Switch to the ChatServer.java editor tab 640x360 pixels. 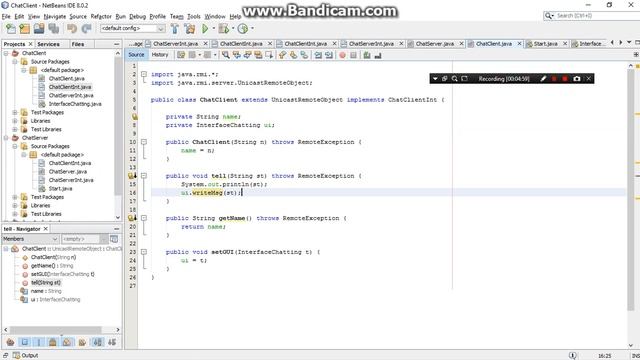435,44
